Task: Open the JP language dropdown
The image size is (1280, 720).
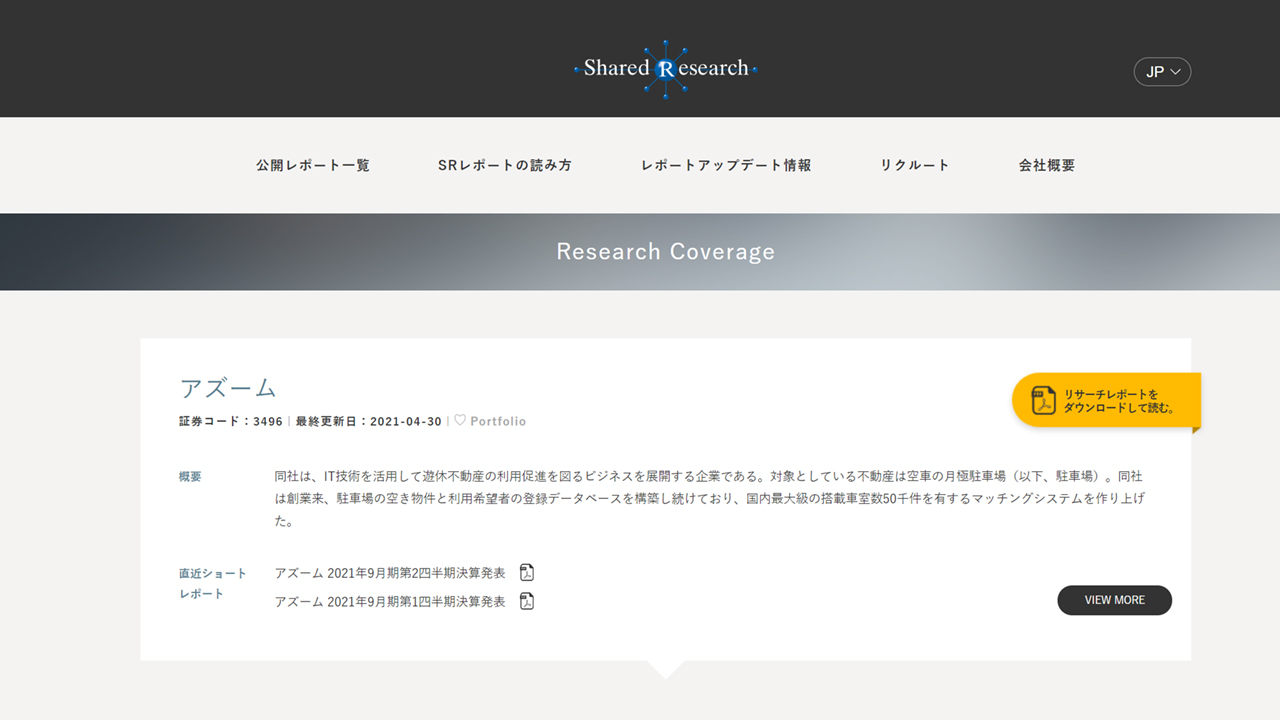Action: pos(1162,72)
